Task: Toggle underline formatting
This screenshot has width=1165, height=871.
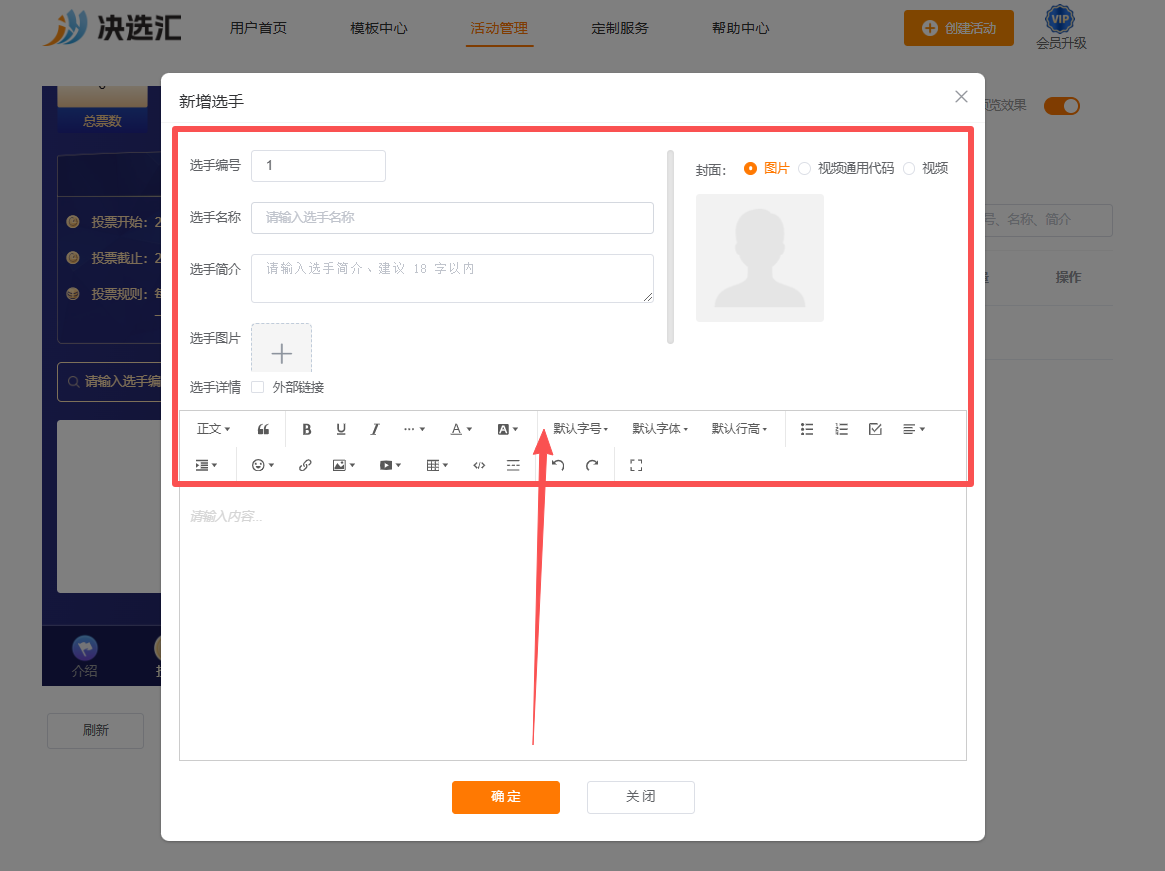Action: coord(341,429)
